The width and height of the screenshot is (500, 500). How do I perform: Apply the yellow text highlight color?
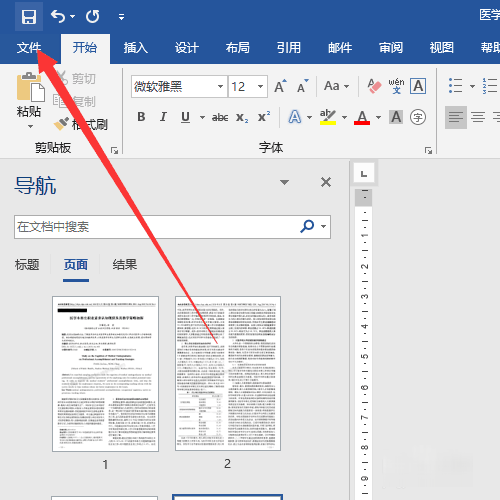point(328,117)
